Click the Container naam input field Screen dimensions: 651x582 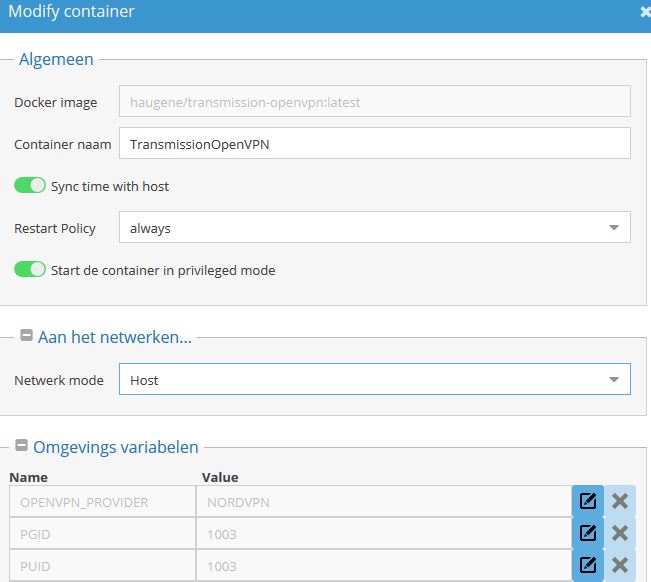374,144
